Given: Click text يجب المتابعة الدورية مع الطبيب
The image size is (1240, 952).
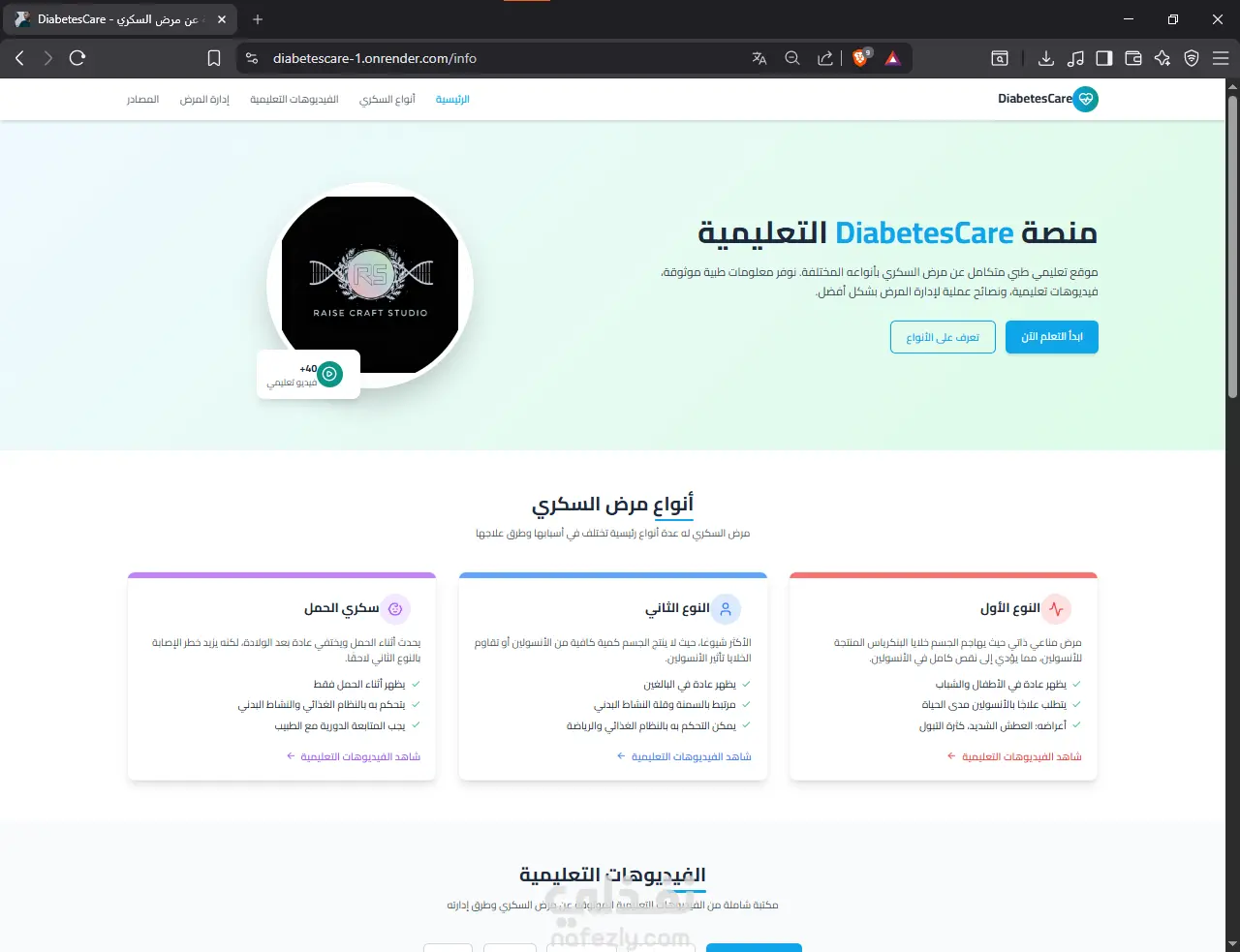Looking at the screenshot, I should tap(340, 725).
